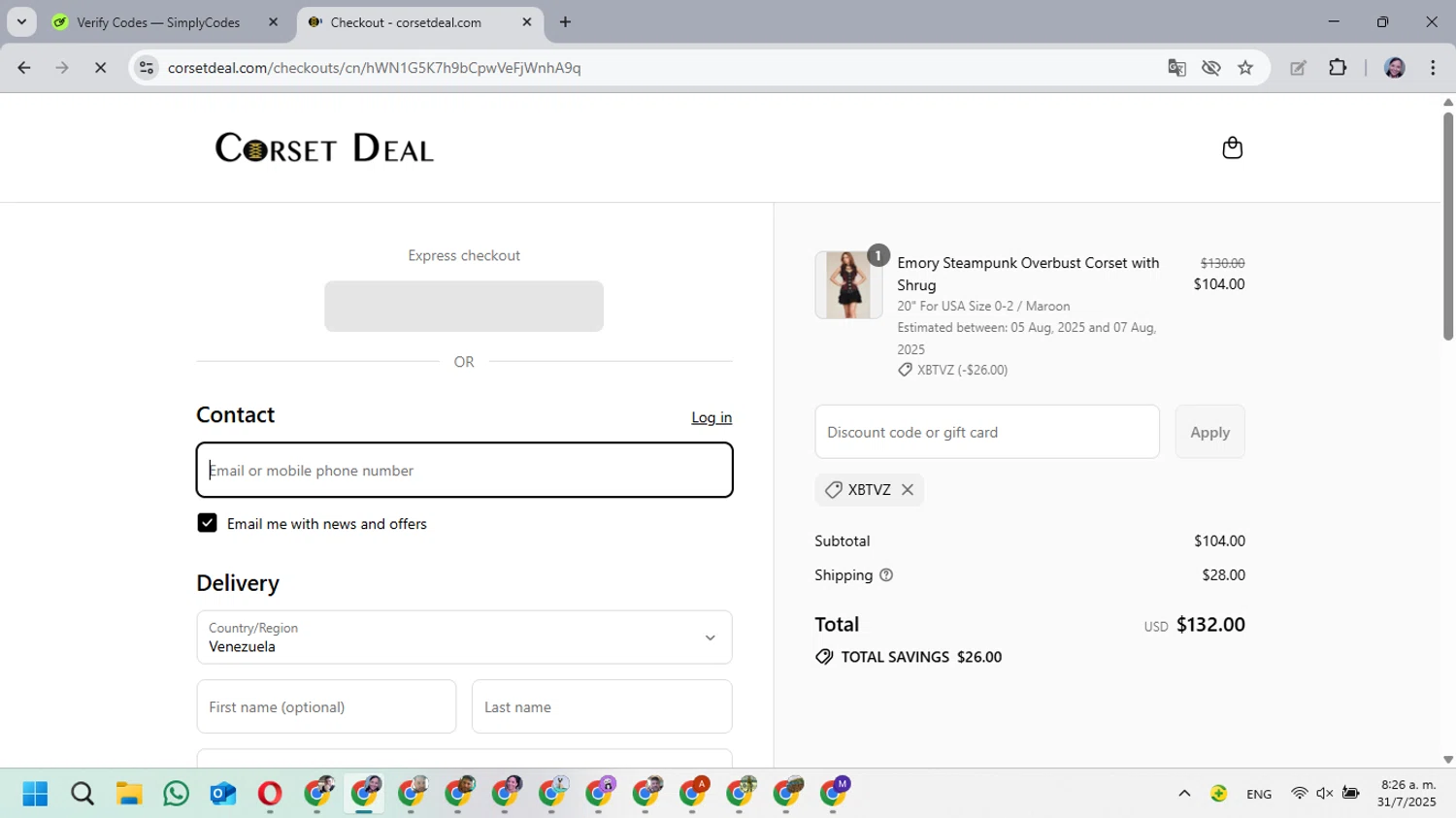This screenshot has height=818, width=1456.
Task: Open Chrome's three-dot menu
Action: point(1433,68)
